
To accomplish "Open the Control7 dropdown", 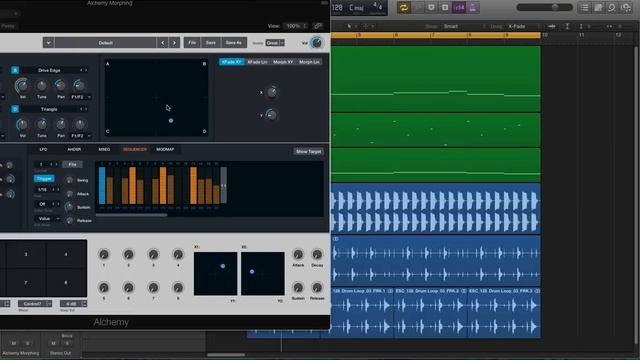I will click(35, 304).
